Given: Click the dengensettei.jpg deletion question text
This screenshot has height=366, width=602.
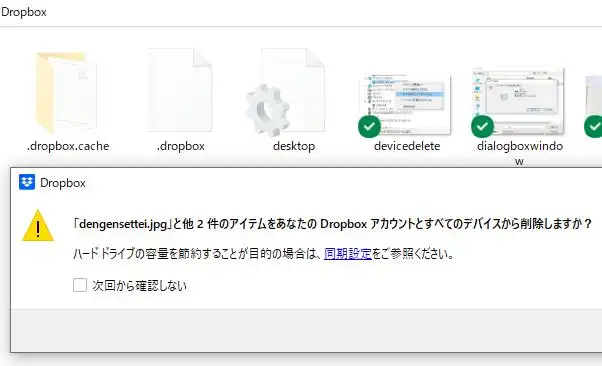Looking at the screenshot, I should click(x=332, y=224).
